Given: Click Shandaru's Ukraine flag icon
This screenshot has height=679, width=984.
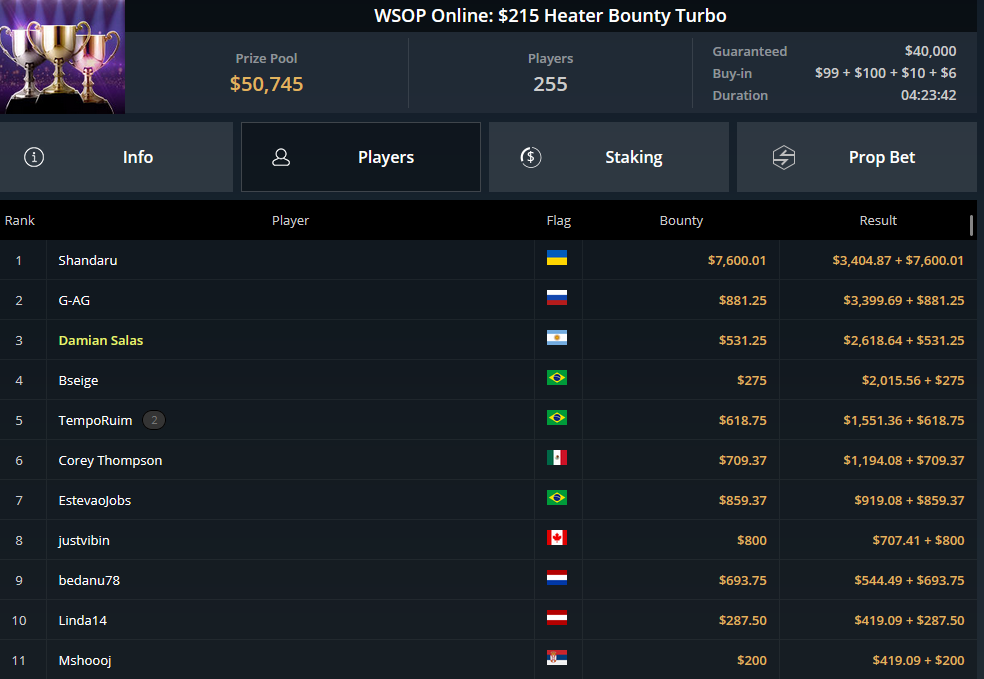Looking at the screenshot, I should (557, 258).
